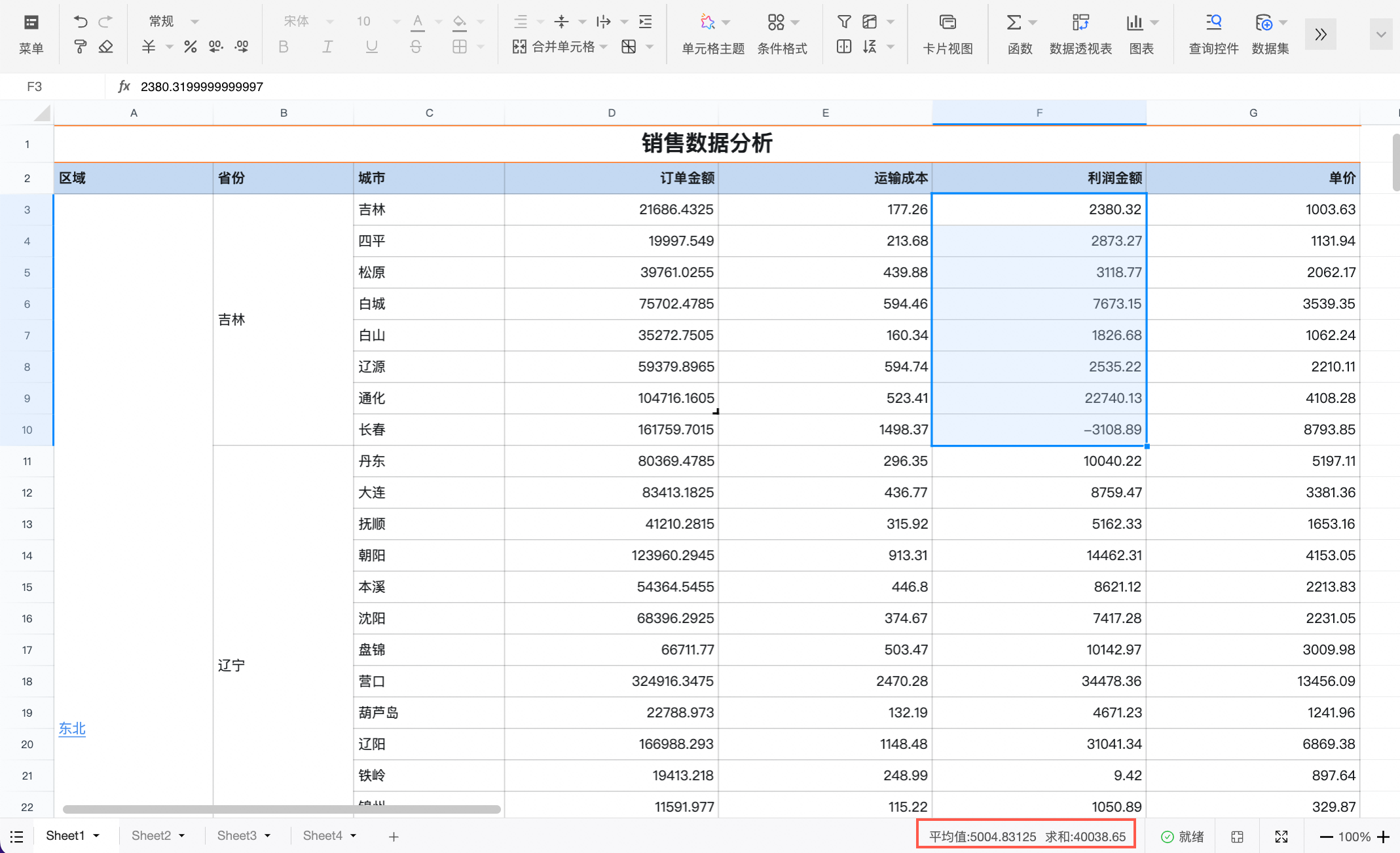
Task: Open the pivot table (数据透视表) tool
Action: (1080, 33)
